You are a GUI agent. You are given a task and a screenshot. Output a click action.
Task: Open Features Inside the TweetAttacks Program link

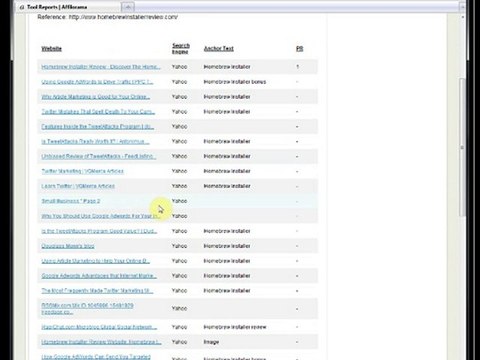point(97,126)
